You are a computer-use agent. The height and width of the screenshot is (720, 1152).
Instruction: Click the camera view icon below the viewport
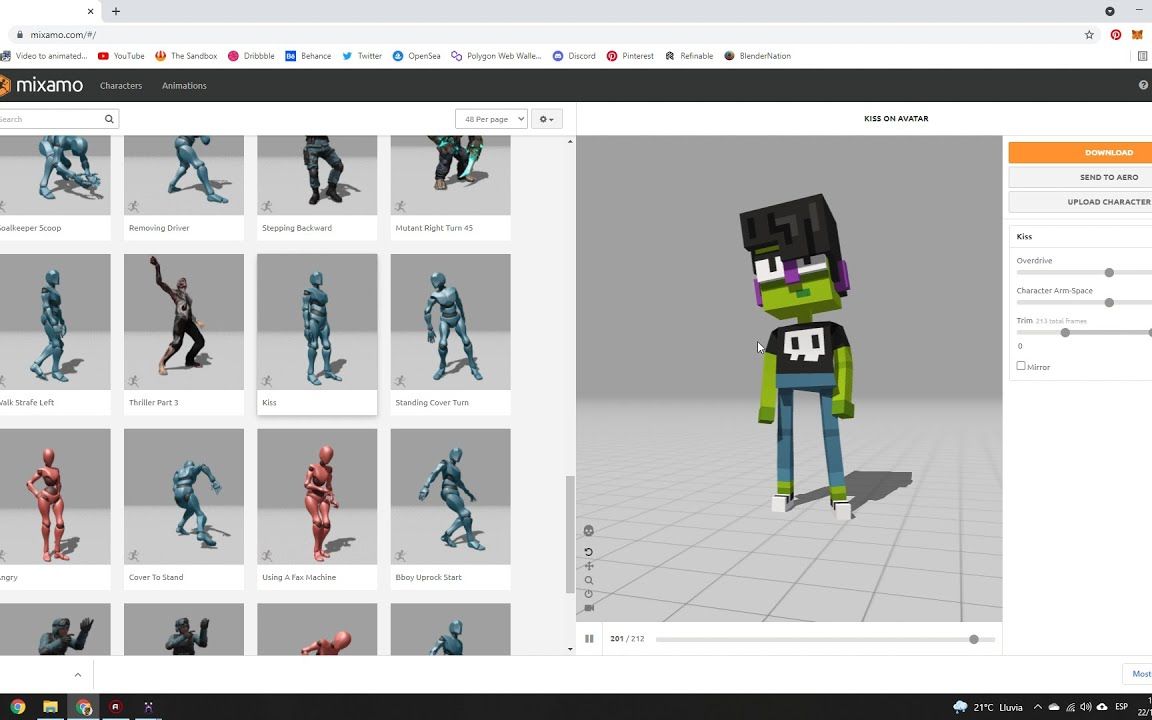pyautogui.click(x=588, y=607)
